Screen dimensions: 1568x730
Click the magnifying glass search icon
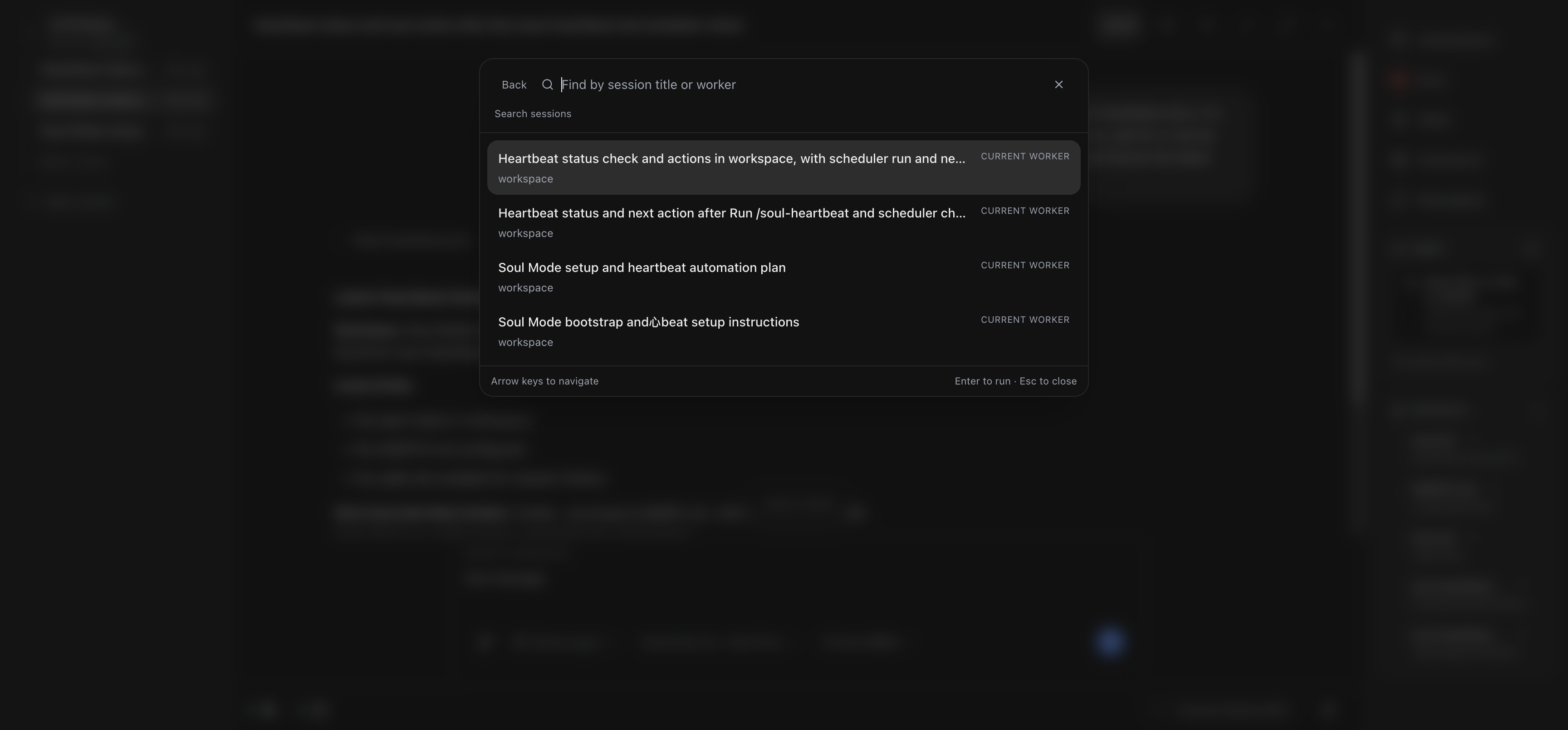click(x=547, y=84)
